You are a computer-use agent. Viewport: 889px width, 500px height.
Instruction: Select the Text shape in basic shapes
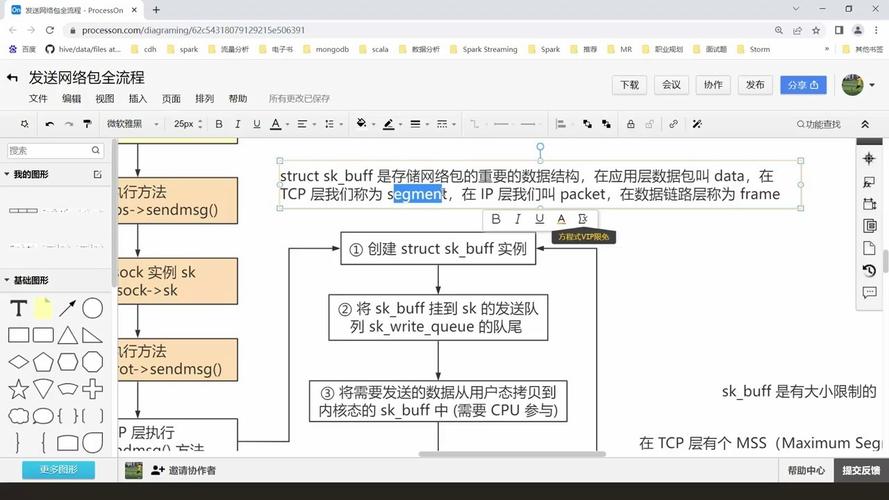[18, 308]
